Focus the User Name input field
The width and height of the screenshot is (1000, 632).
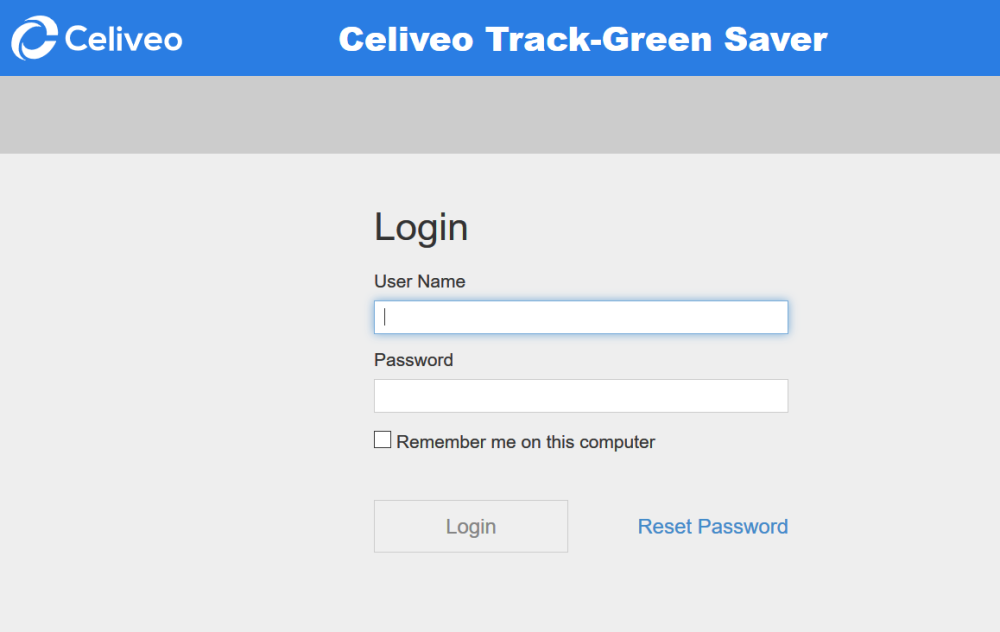click(x=580, y=317)
